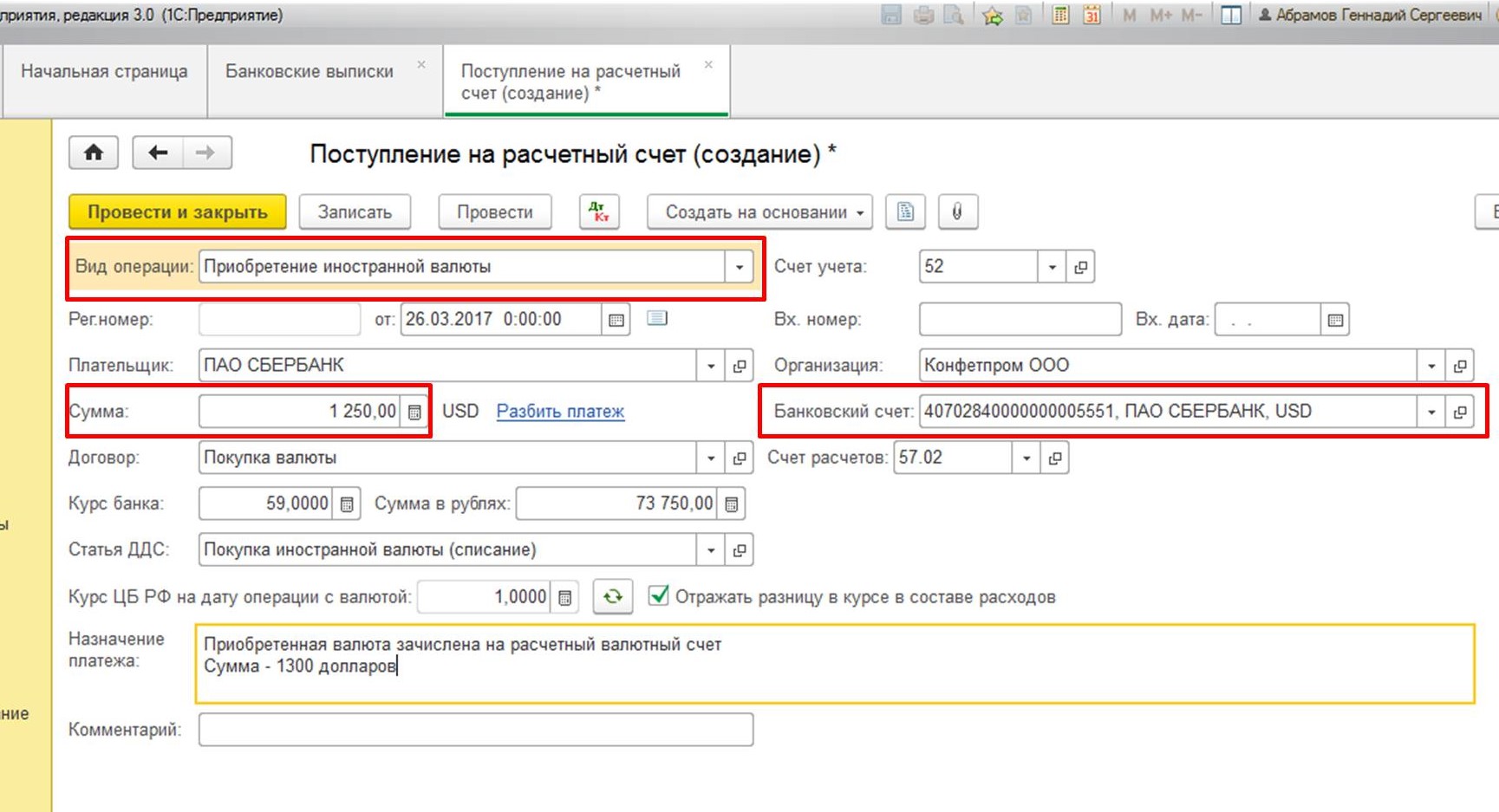Open calendar icon in top toolbar

(x=1092, y=15)
